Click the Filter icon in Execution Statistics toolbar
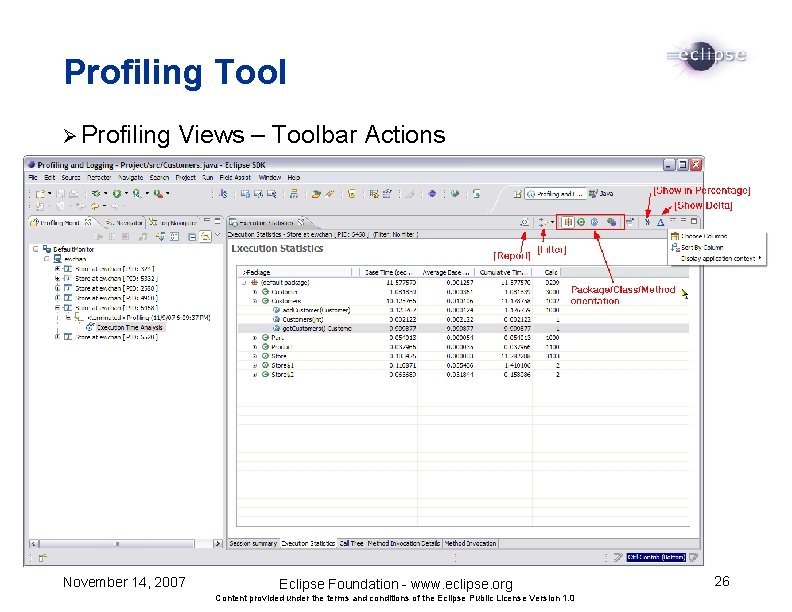Image resolution: width=792 pixels, height=612 pixels. [543, 222]
